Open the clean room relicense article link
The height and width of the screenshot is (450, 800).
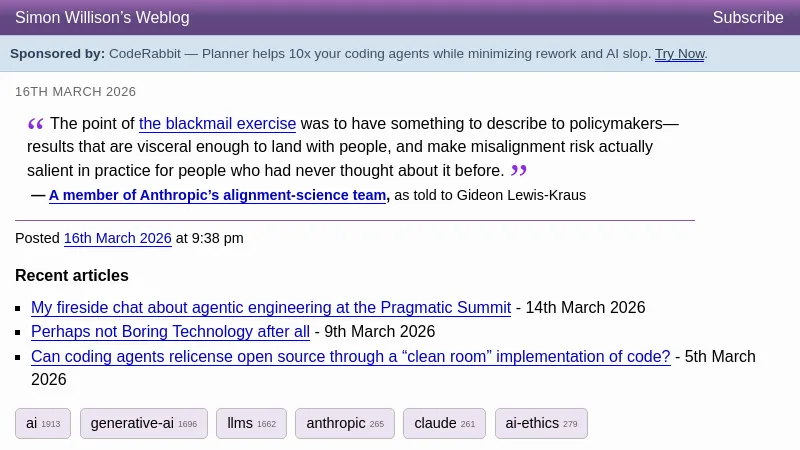350,357
